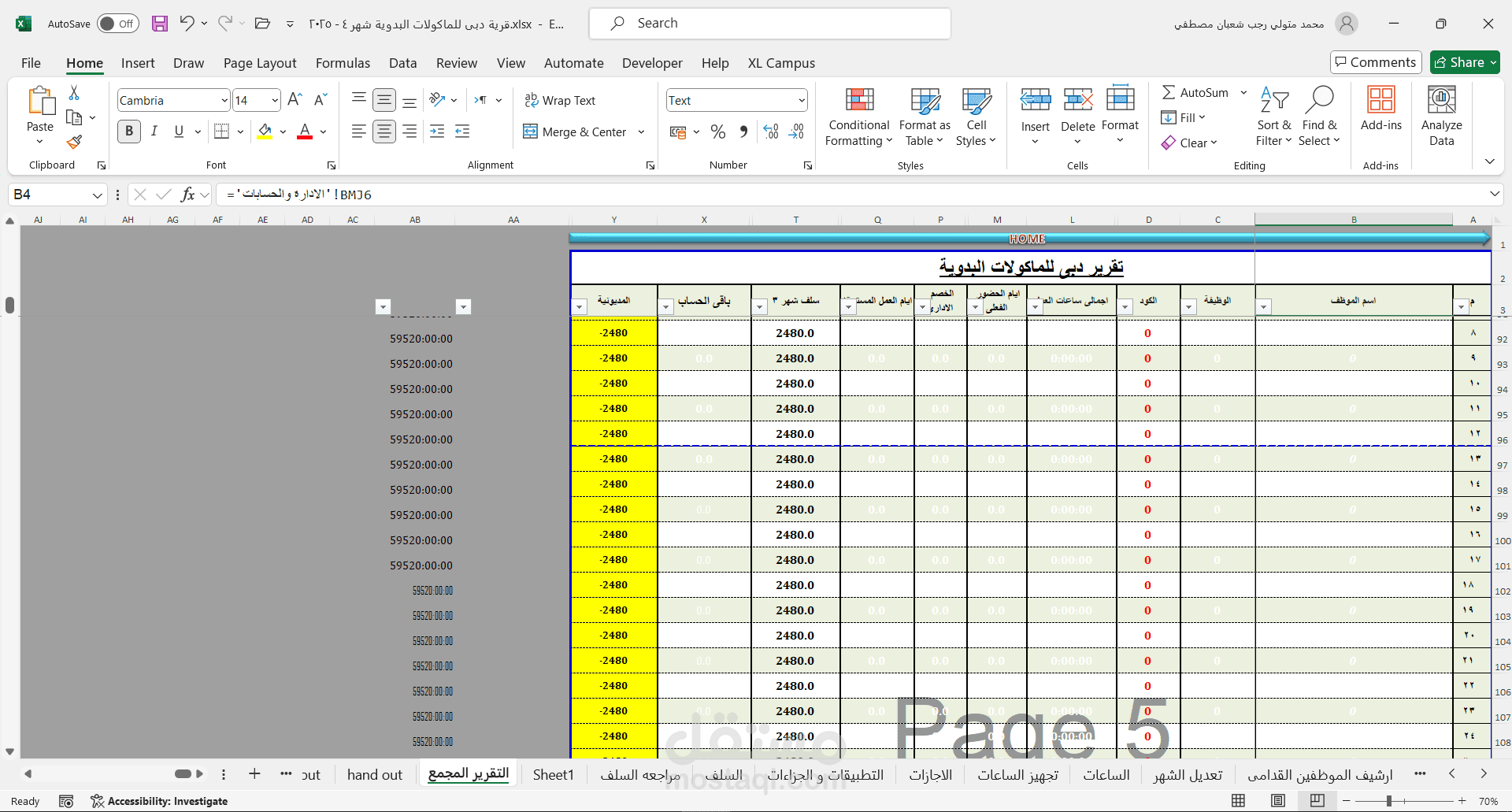The height and width of the screenshot is (812, 1512).
Task: Toggle Center horizontal alignment
Action: coord(384,132)
